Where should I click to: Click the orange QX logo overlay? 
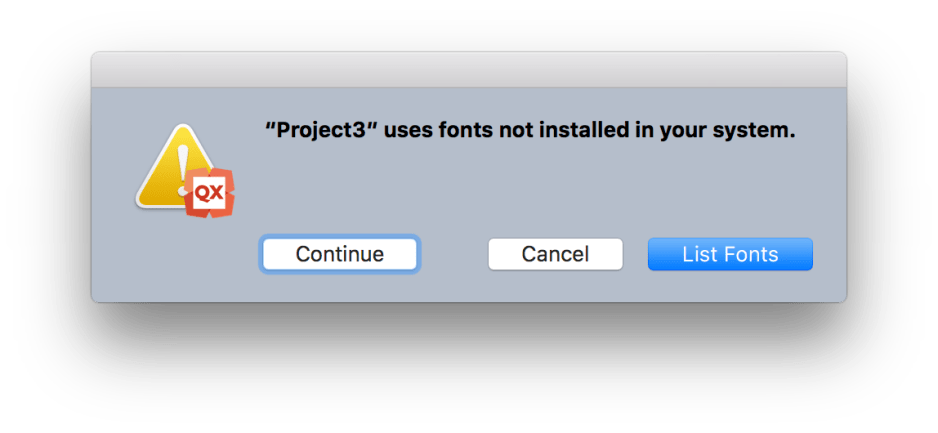(x=210, y=192)
